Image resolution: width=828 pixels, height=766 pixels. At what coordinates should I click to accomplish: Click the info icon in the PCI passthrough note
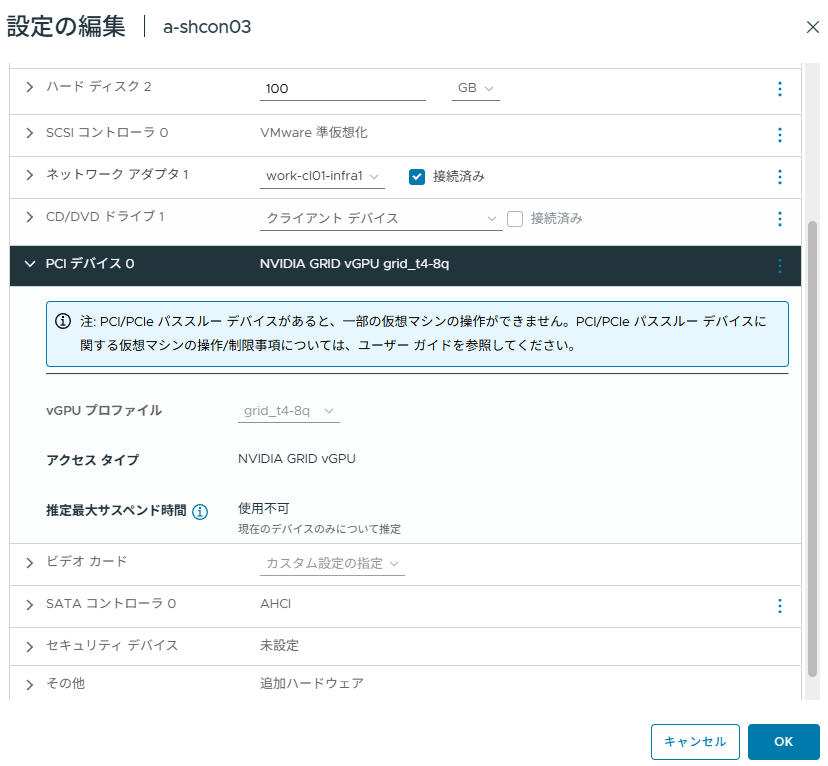(63, 321)
